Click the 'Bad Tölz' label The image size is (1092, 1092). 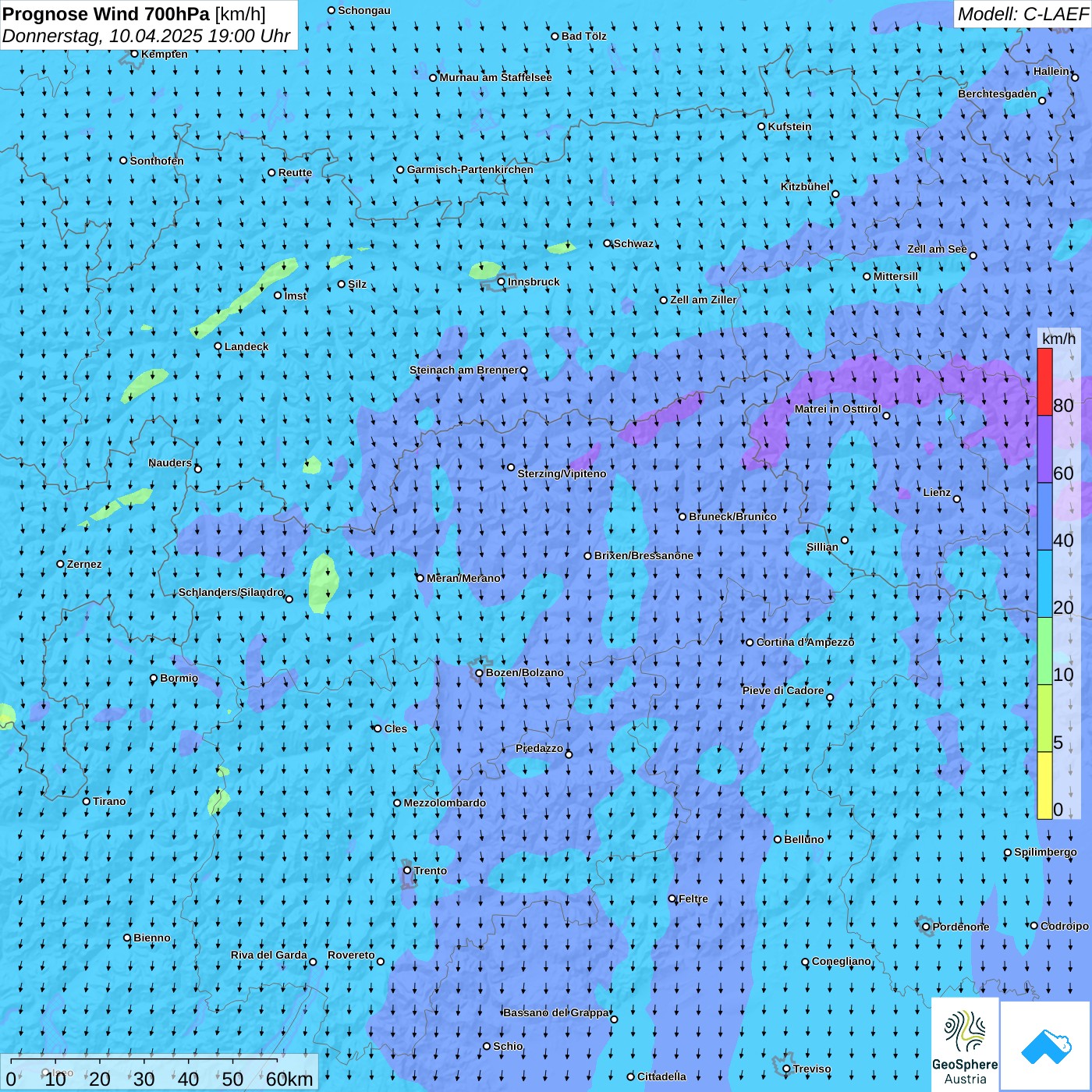tap(583, 36)
